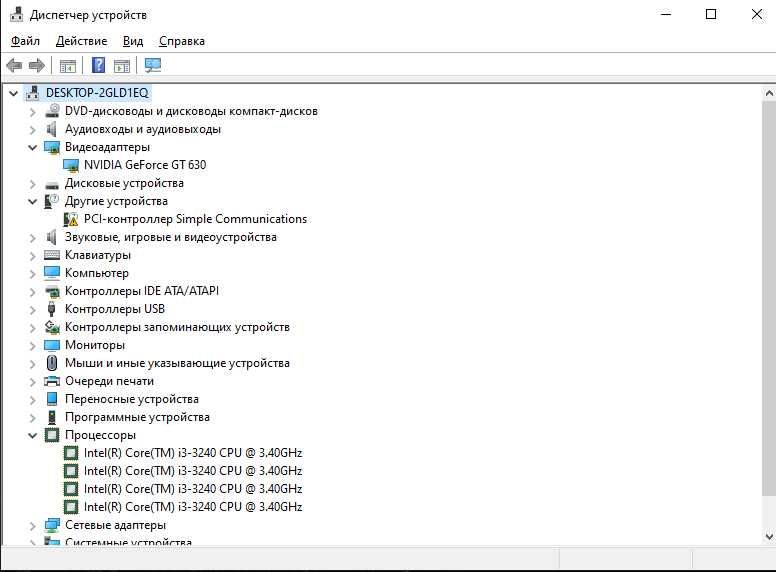The image size is (776, 572).
Task: Collapse the DESKTOP-2GLD1EQ root node
Action: pyautogui.click(x=14, y=93)
